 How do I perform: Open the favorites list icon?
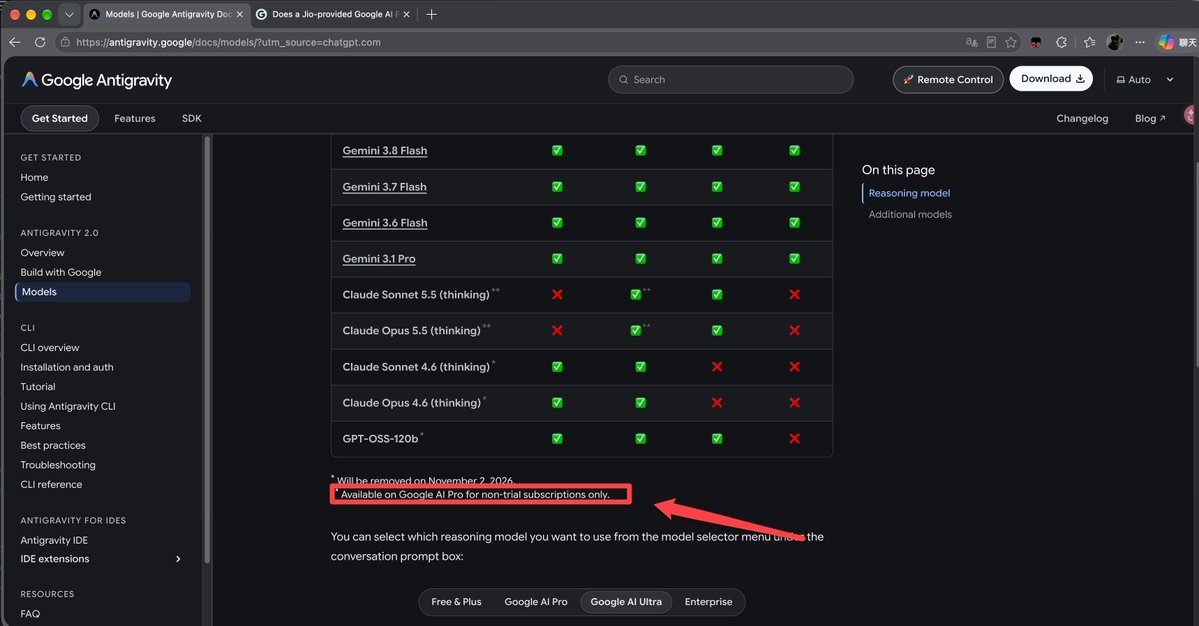pos(1090,42)
